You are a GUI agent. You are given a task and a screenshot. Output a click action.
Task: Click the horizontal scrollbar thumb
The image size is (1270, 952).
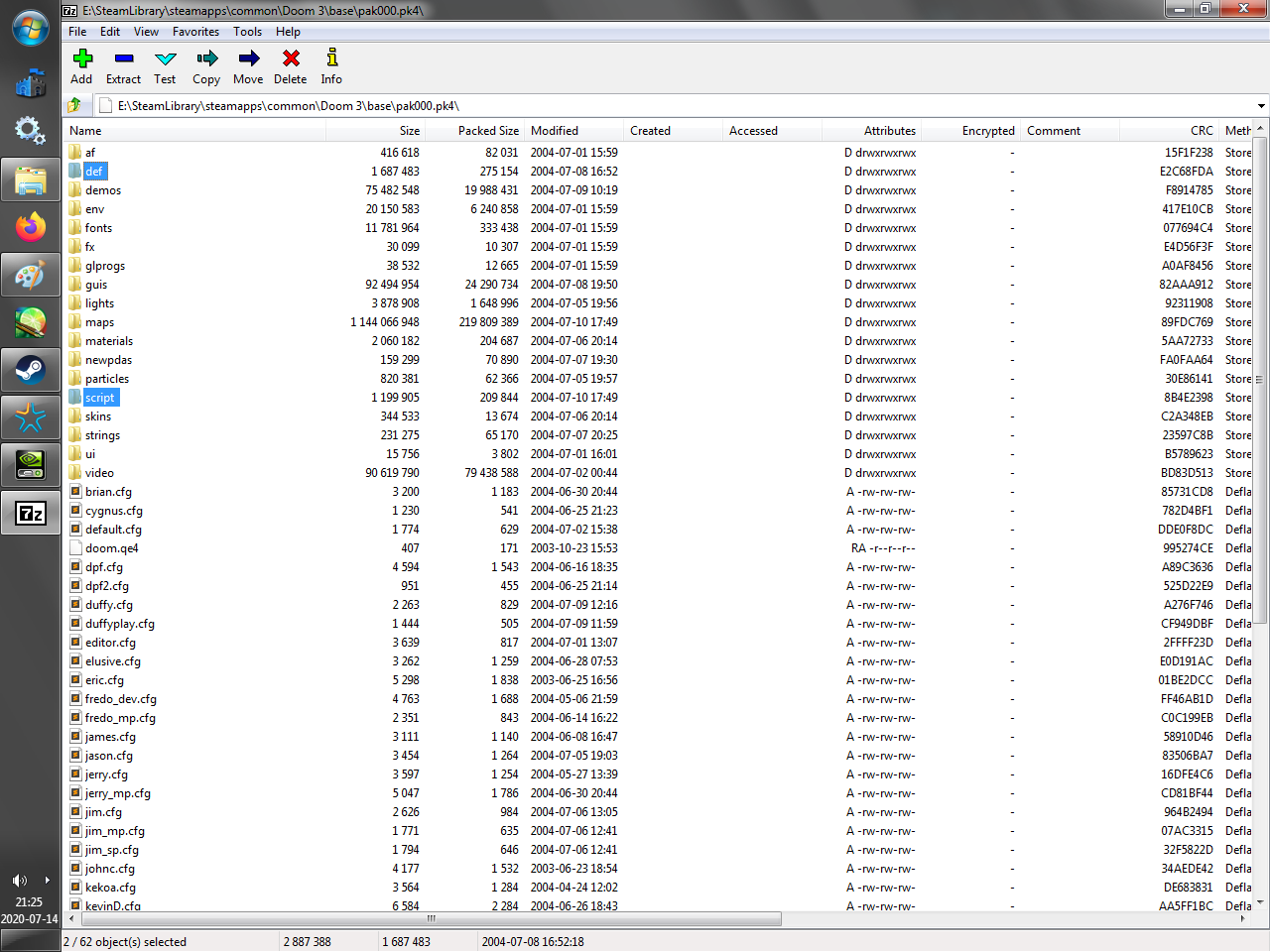430,918
